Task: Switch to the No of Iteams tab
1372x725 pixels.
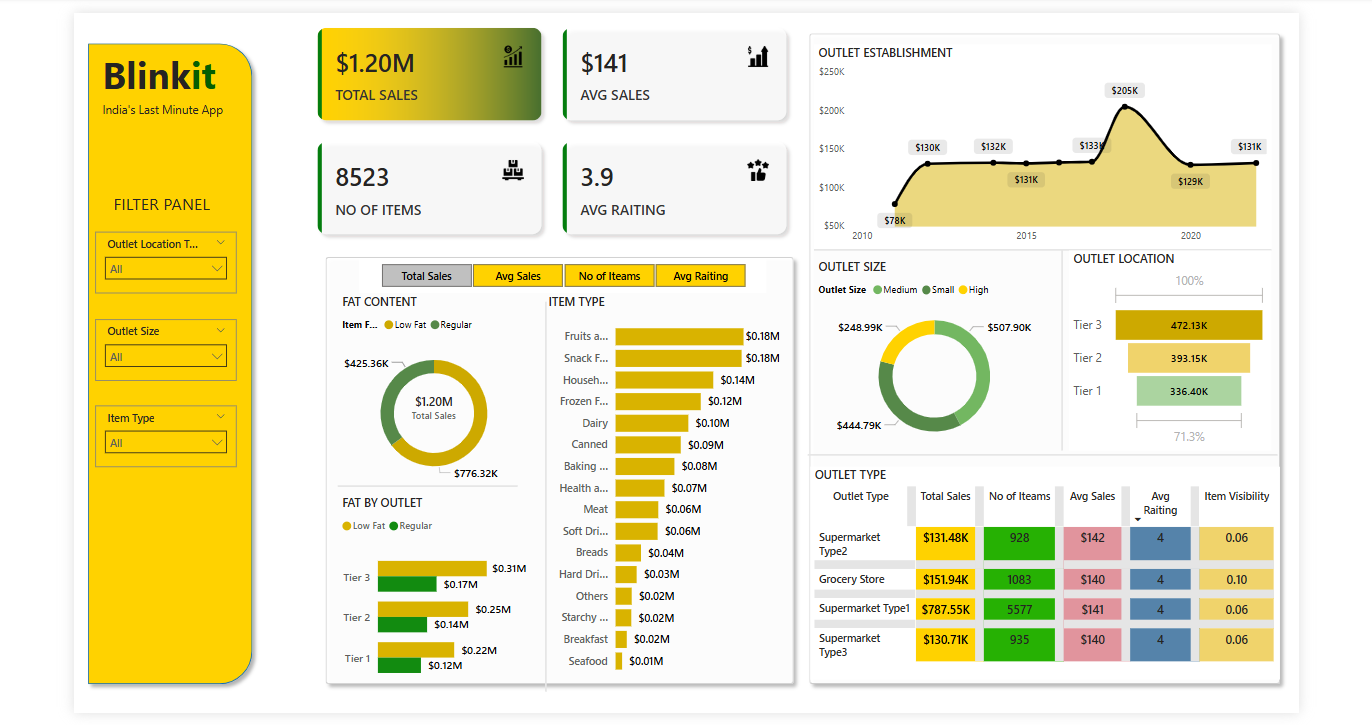Action: click(610, 276)
